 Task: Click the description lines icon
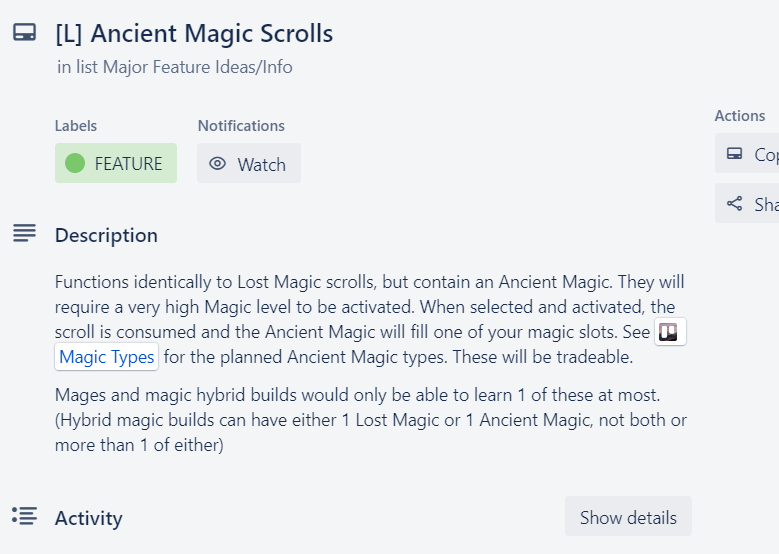click(x=24, y=233)
